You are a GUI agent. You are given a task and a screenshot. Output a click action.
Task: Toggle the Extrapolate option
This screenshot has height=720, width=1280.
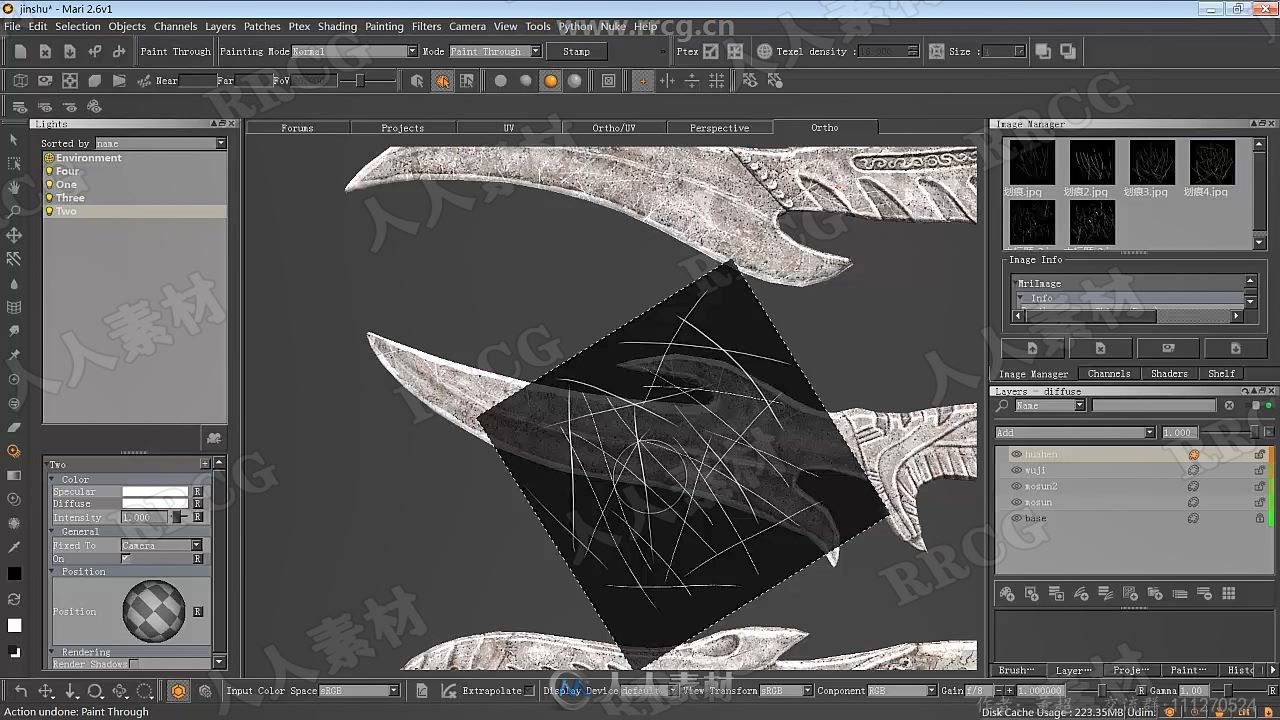pyautogui.click(x=530, y=691)
